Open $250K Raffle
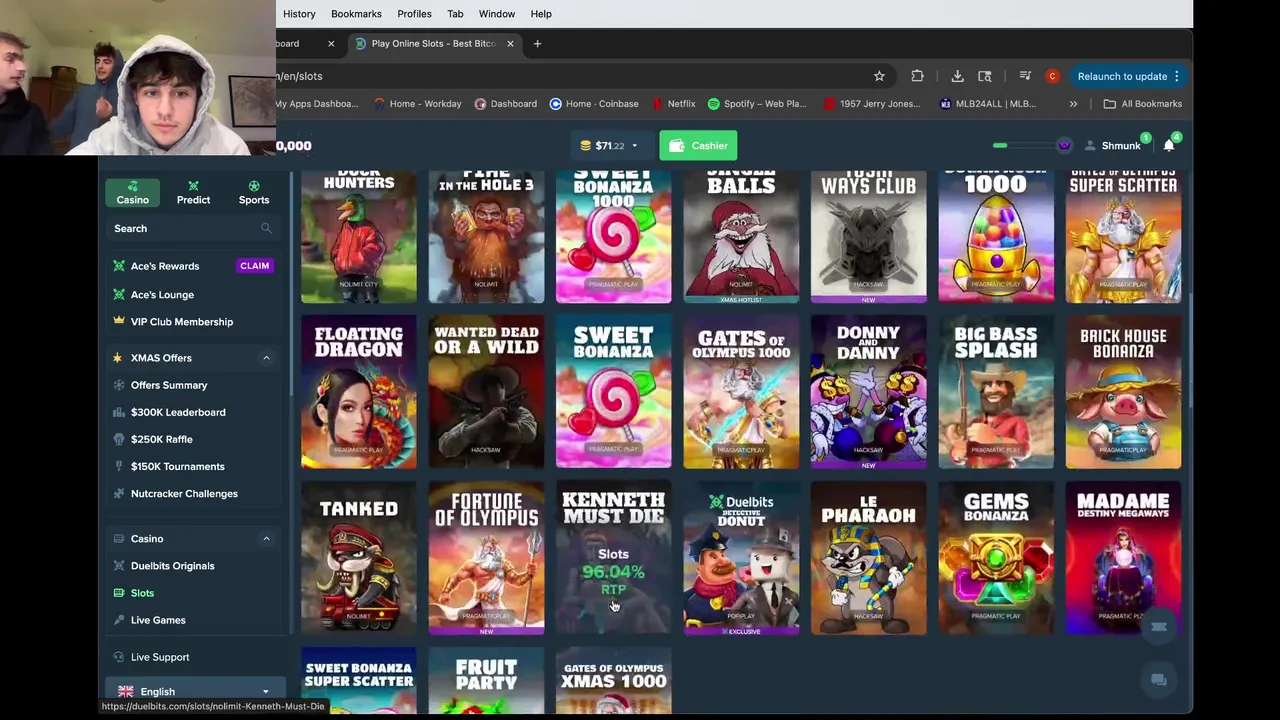 (x=162, y=439)
